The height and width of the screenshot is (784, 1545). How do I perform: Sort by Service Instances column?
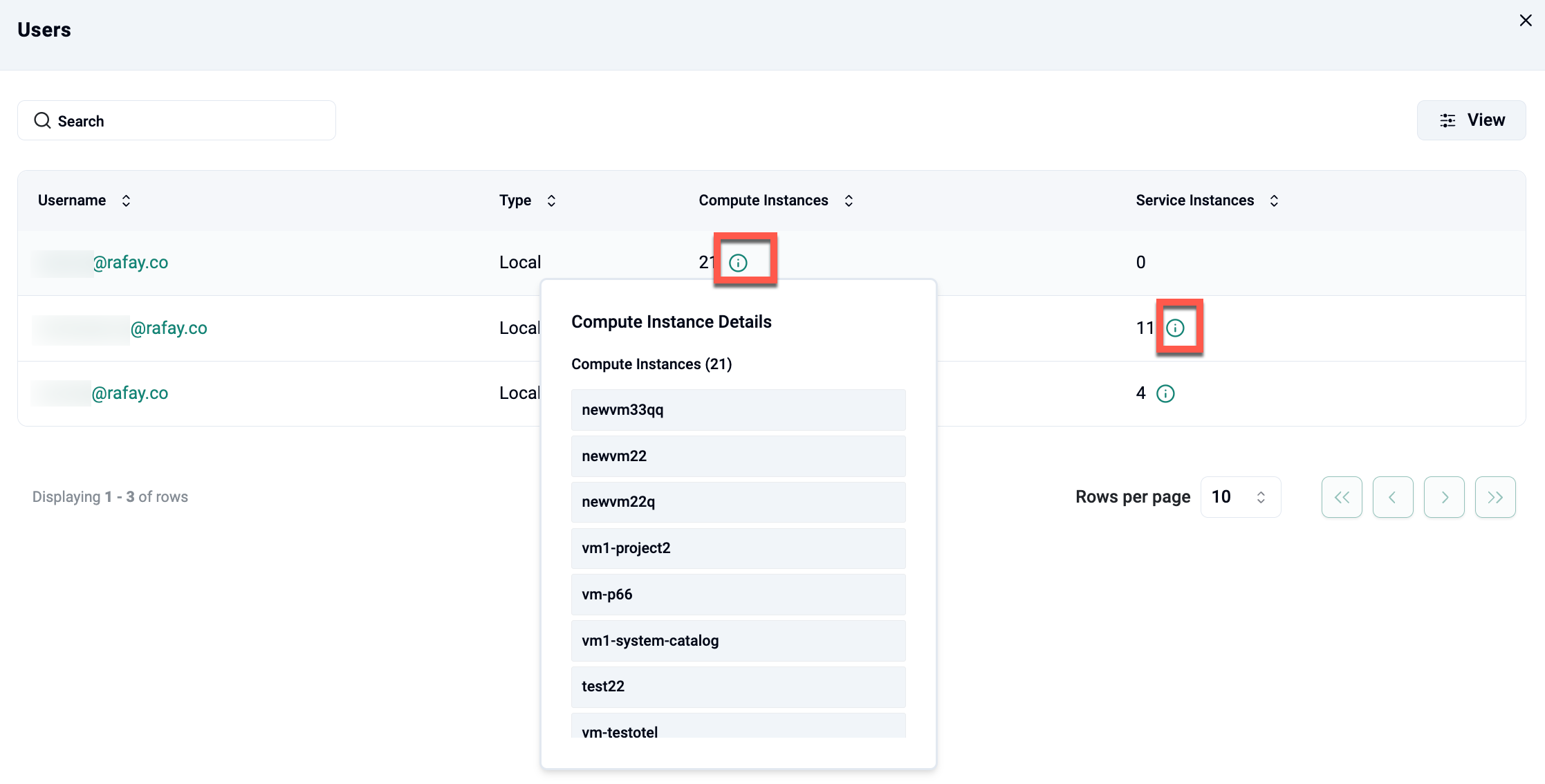(x=1274, y=200)
